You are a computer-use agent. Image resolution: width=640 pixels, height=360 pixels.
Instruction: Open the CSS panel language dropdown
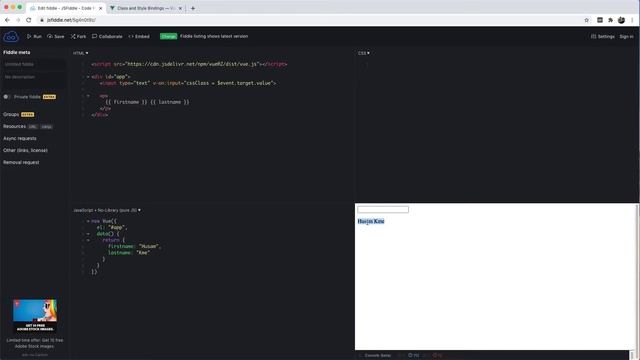(x=364, y=53)
